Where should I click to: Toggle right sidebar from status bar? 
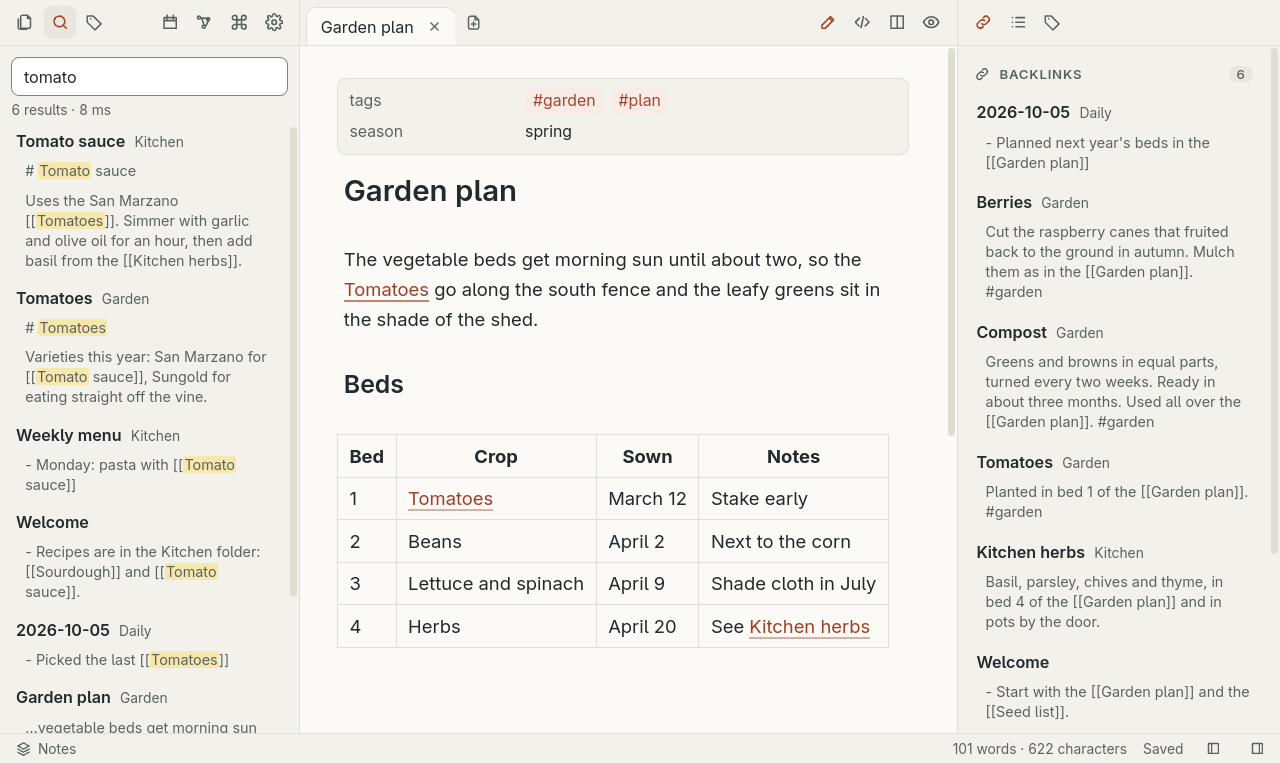pyautogui.click(x=1258, y=749)
